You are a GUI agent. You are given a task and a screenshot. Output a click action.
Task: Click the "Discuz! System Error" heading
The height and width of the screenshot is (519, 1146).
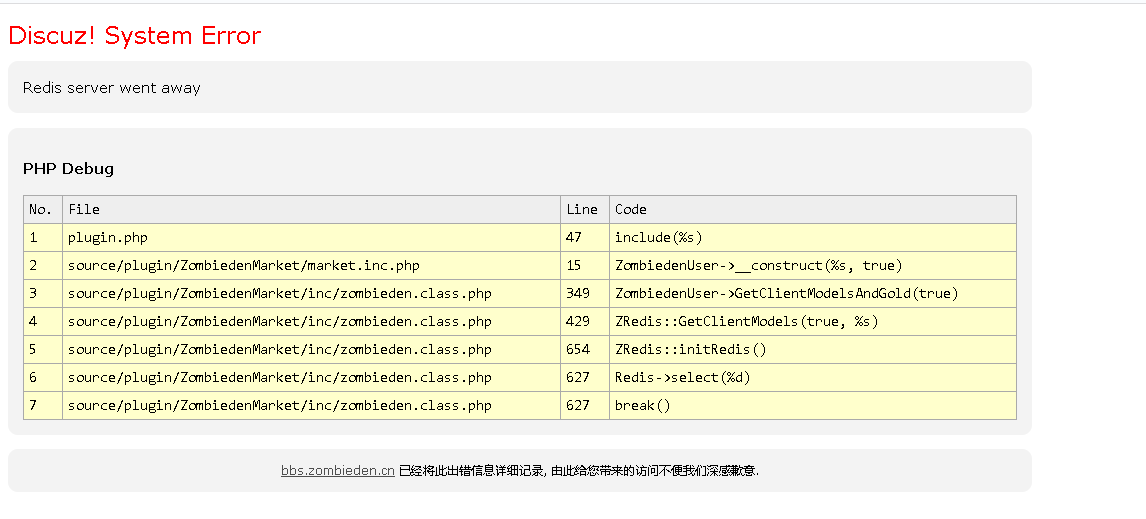click(134, 36)
